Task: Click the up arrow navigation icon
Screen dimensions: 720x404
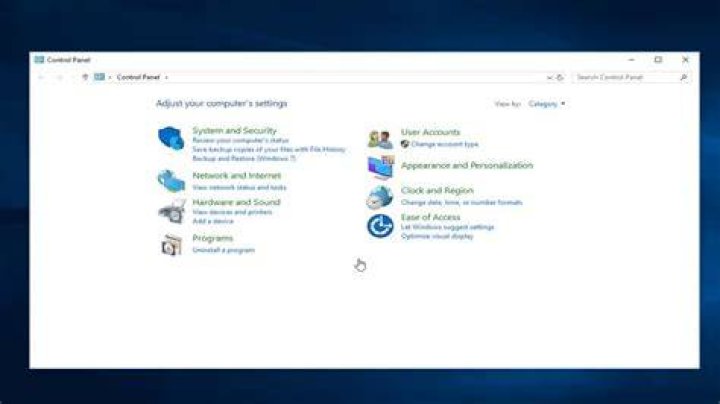Action: (85, 77)
